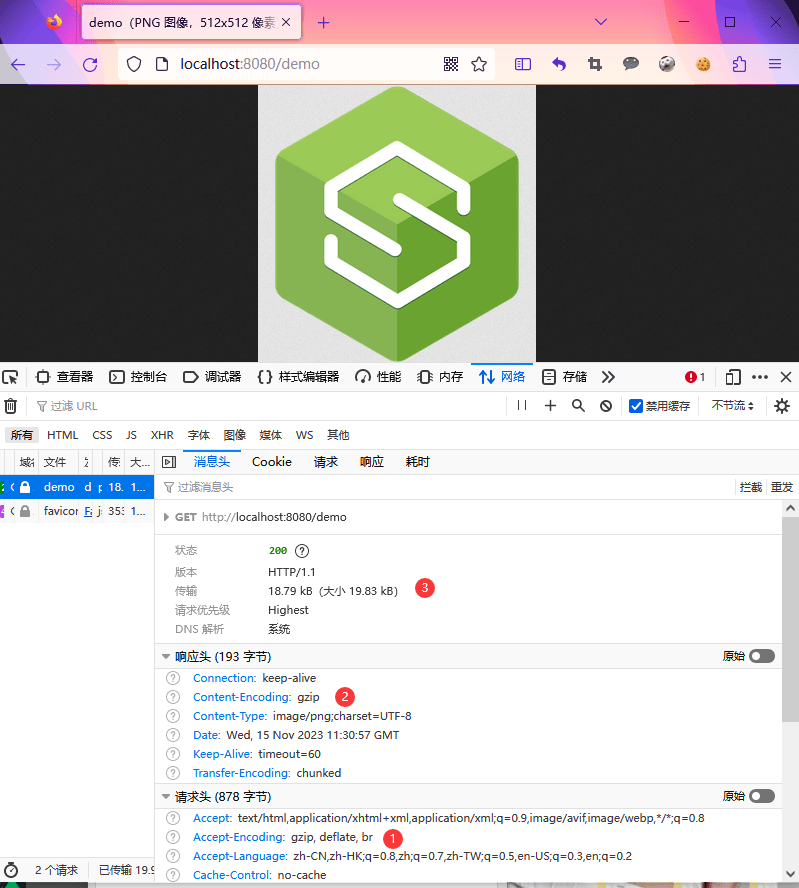Viewport: 799px width, 888px height.
Task: Click the Firefox back arrow
Action: (x=18, y=65)
